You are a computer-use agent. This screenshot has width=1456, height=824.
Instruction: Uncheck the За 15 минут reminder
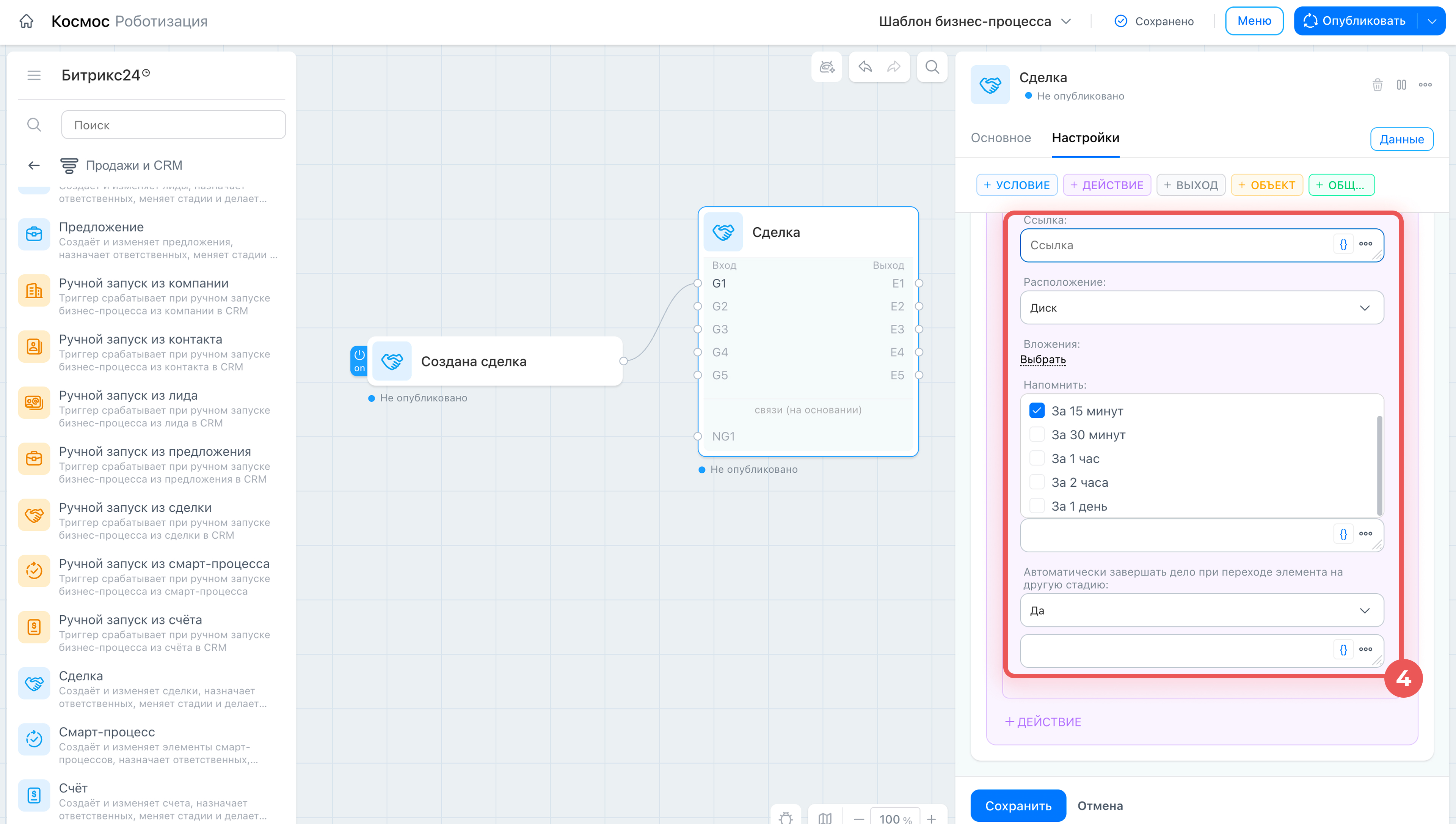pyautogui.click(x=1036, y=411)
